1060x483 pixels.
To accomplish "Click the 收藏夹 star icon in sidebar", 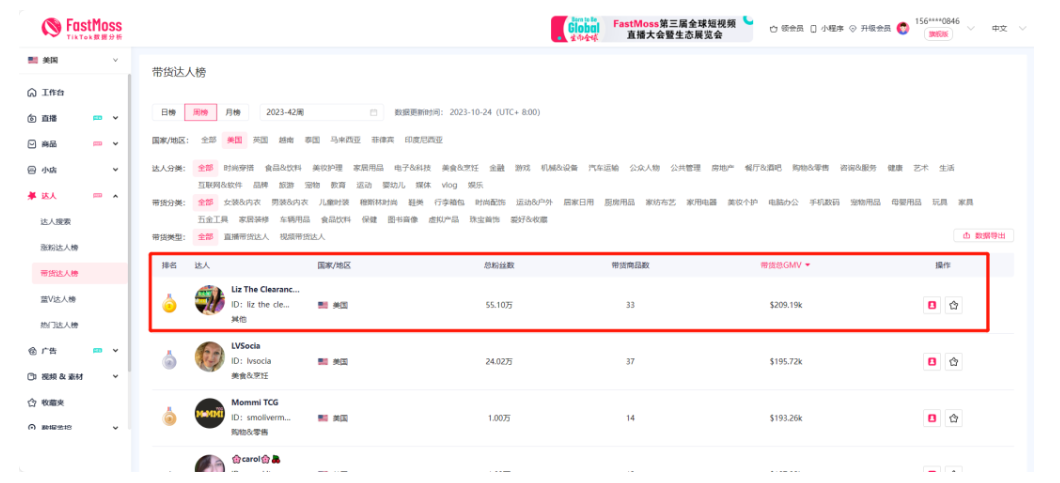I will point(31,402).
